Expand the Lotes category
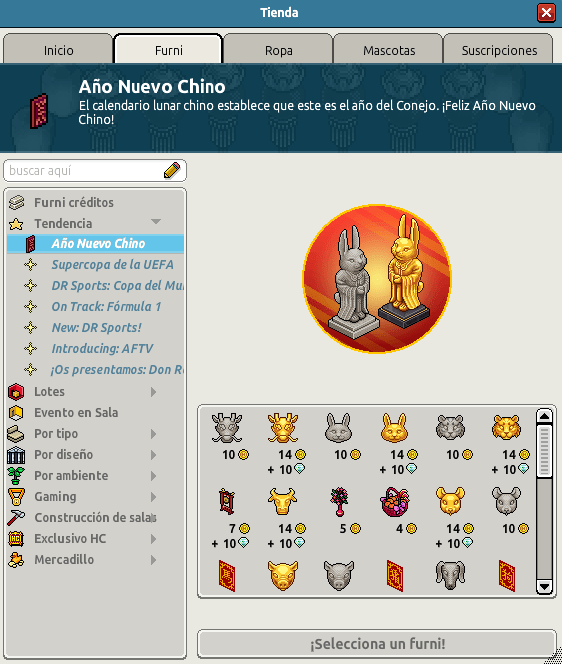The width and height of the screenshot is (562, 664). click(x=154, y=392)
